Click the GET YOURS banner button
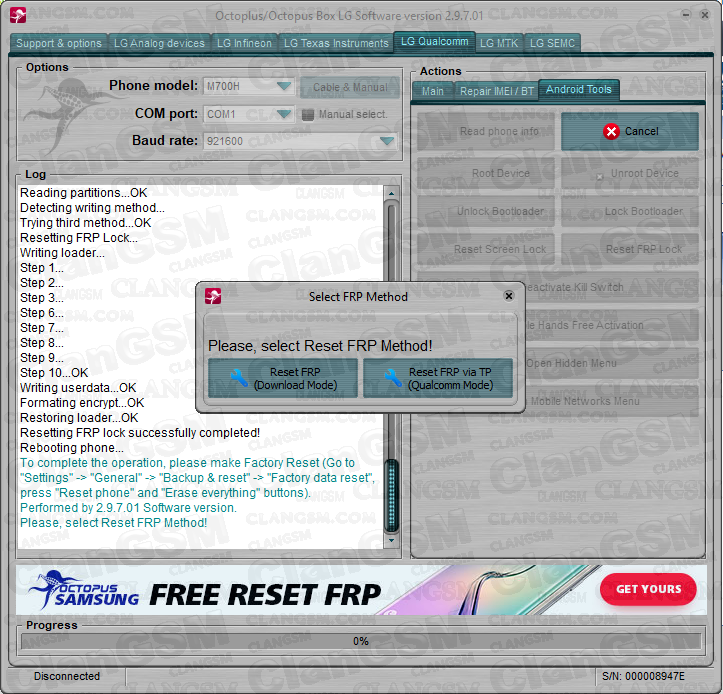 (x=648, y=589)
